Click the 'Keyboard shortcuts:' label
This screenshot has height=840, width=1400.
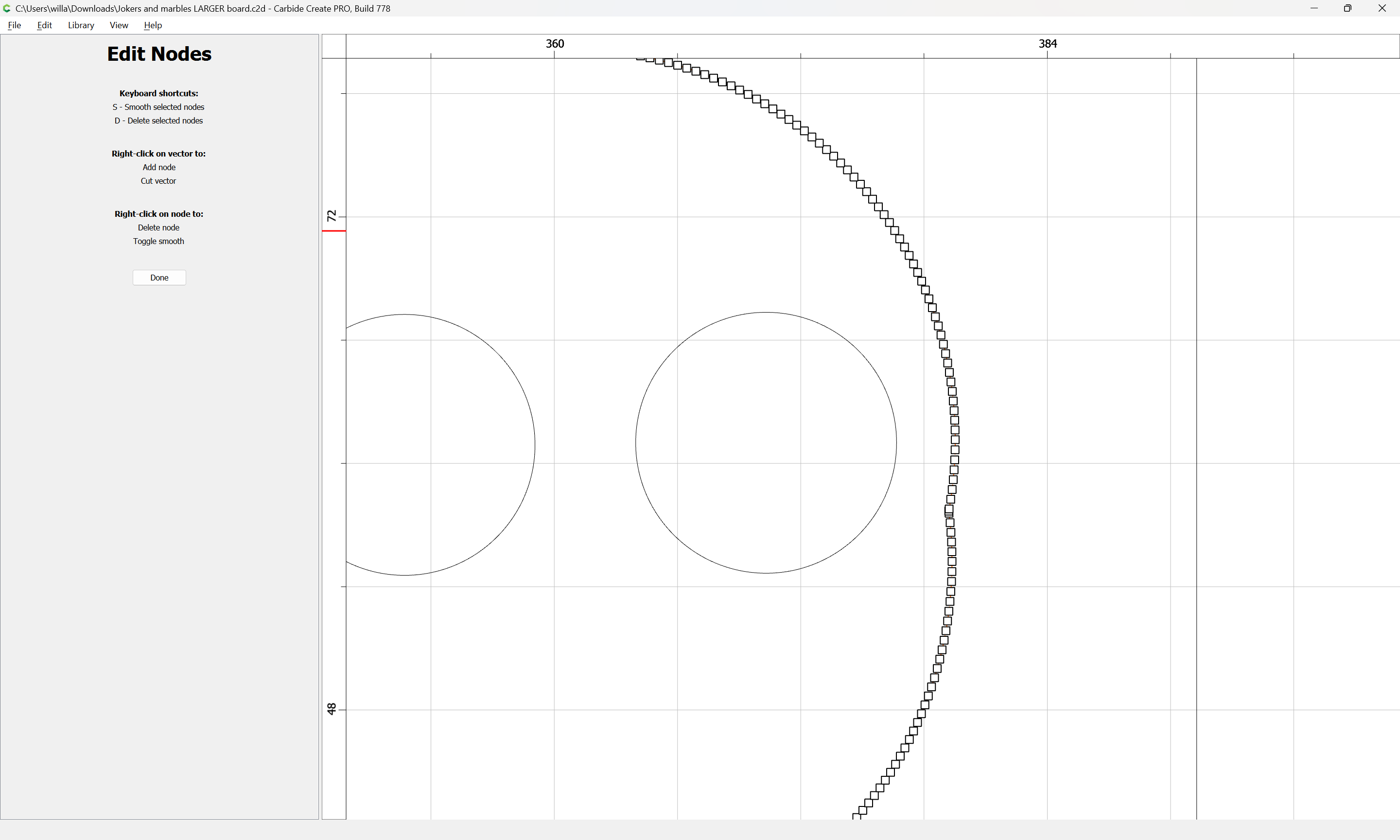coord(159,93)
